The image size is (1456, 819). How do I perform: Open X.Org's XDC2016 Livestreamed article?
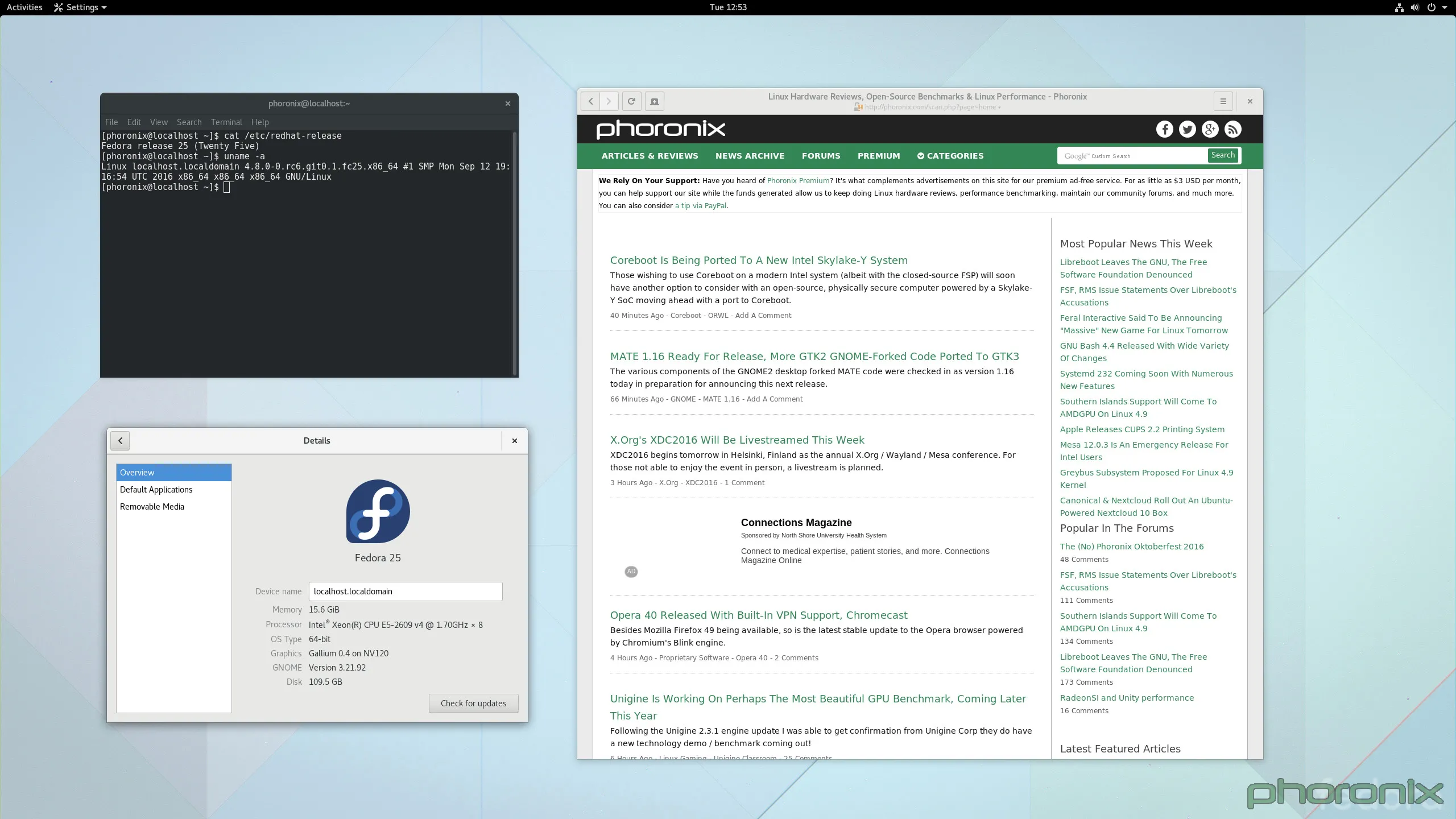click(737, 440)
